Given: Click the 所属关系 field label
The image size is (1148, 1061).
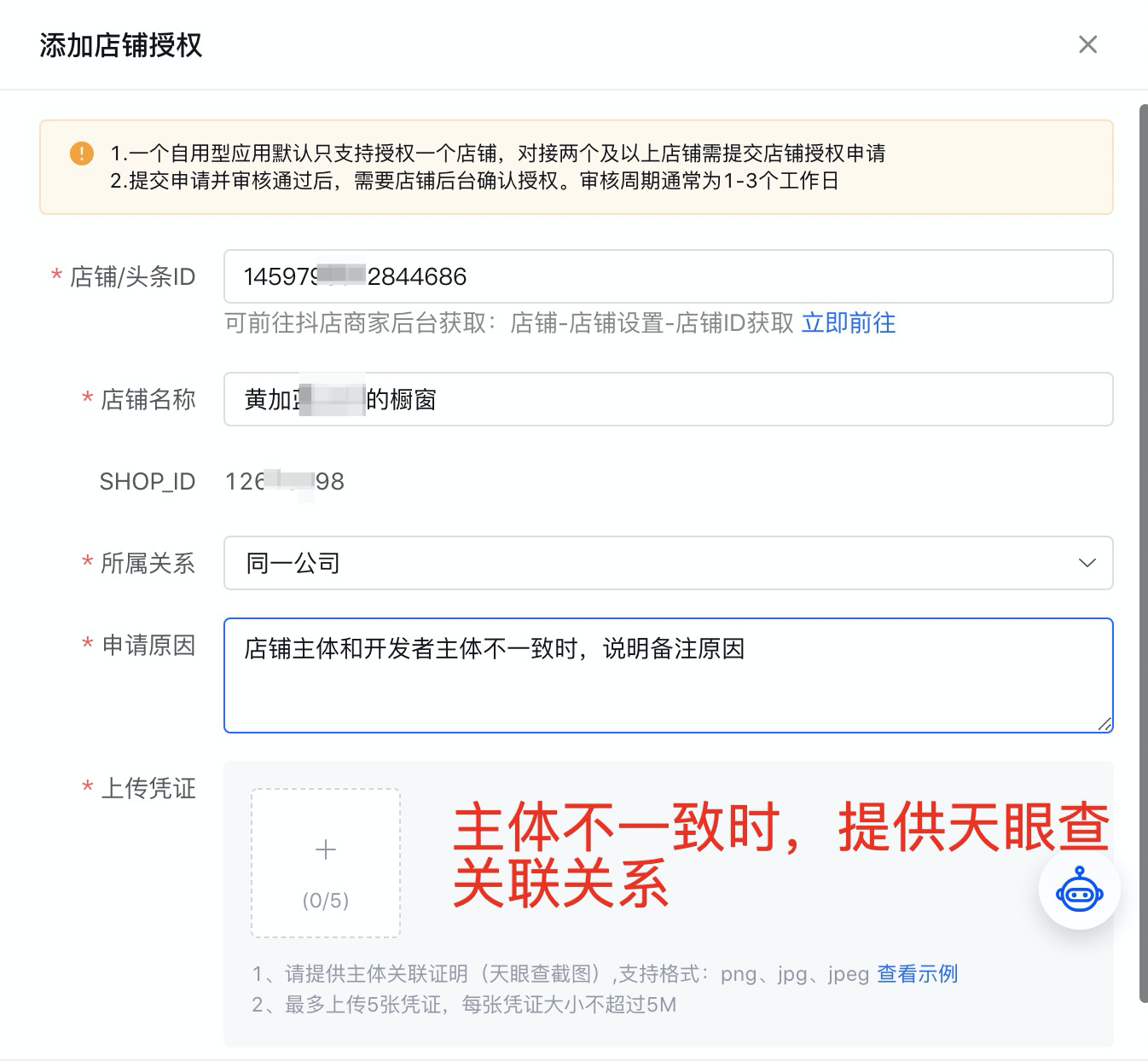Looking at the screenshot, I should click(148, 563).
